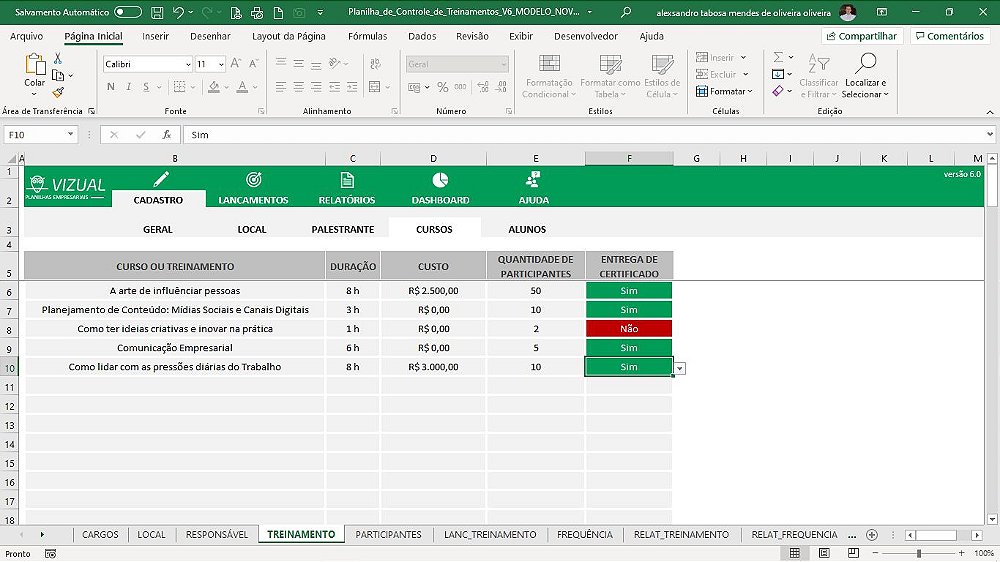Click the Undo arrow icon
Viewport: 1000px width, 562px height.
[x=179, y=12]
